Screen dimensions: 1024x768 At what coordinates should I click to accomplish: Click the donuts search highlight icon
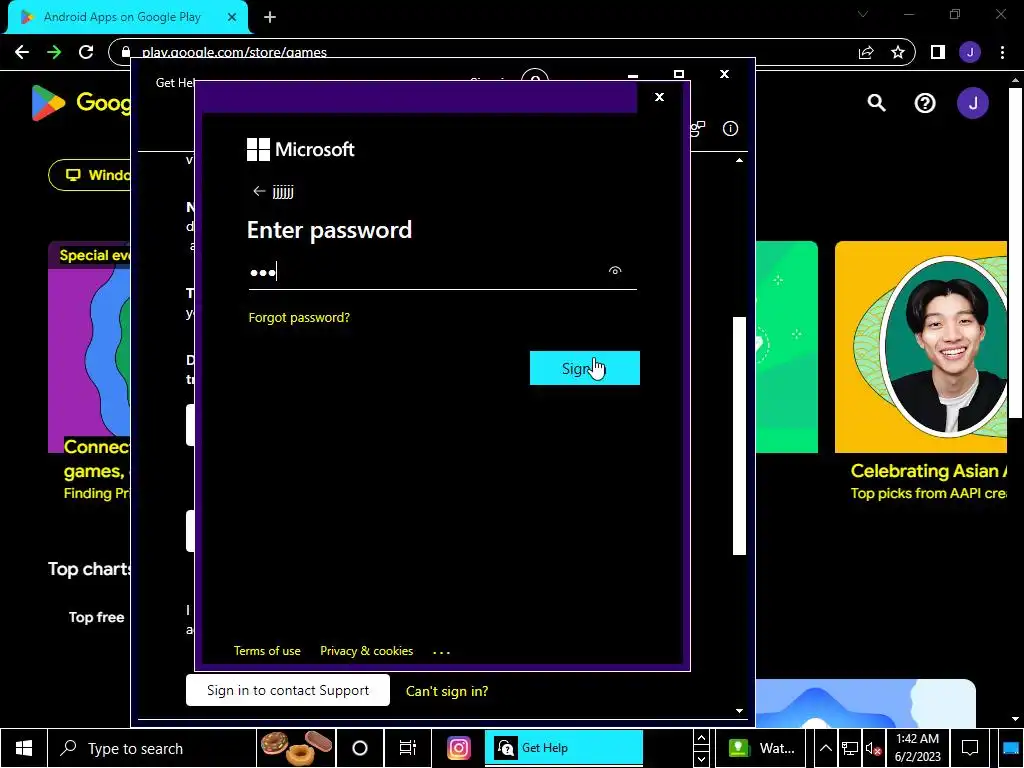click(296, 748)
